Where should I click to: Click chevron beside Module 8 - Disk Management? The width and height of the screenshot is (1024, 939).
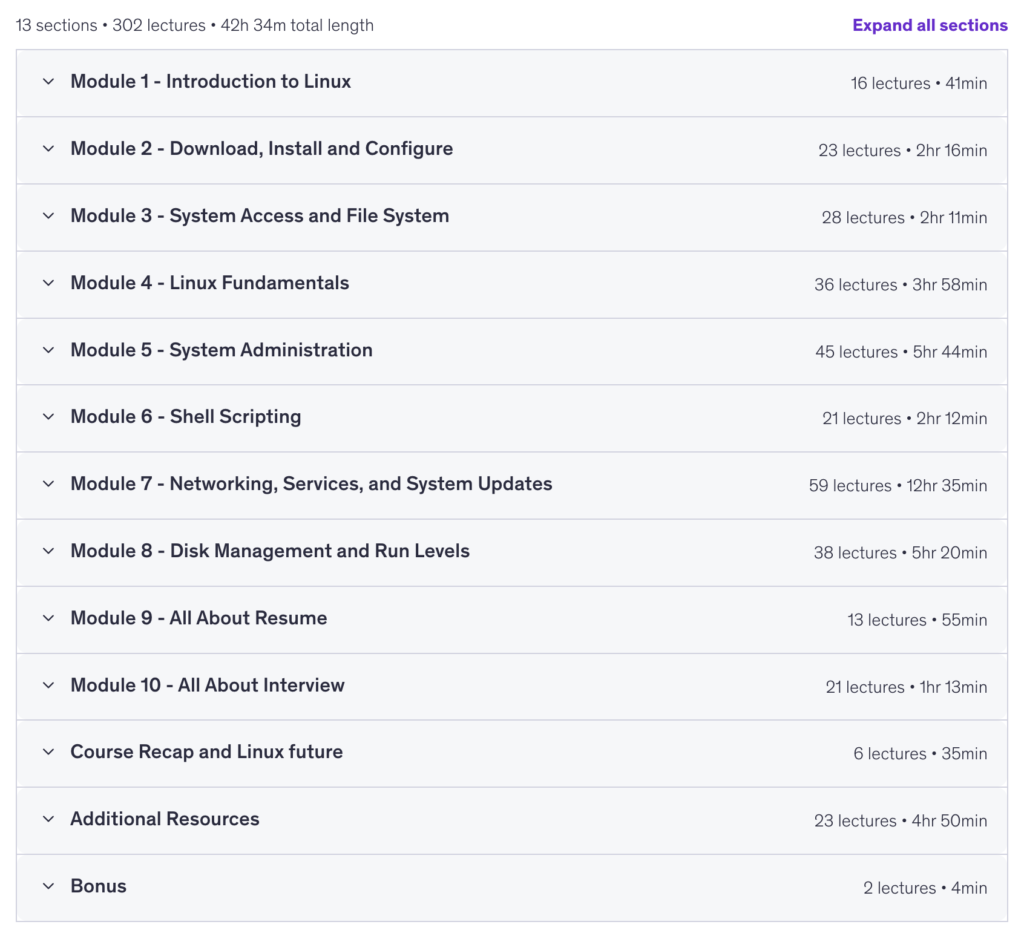tap(48, 551)
